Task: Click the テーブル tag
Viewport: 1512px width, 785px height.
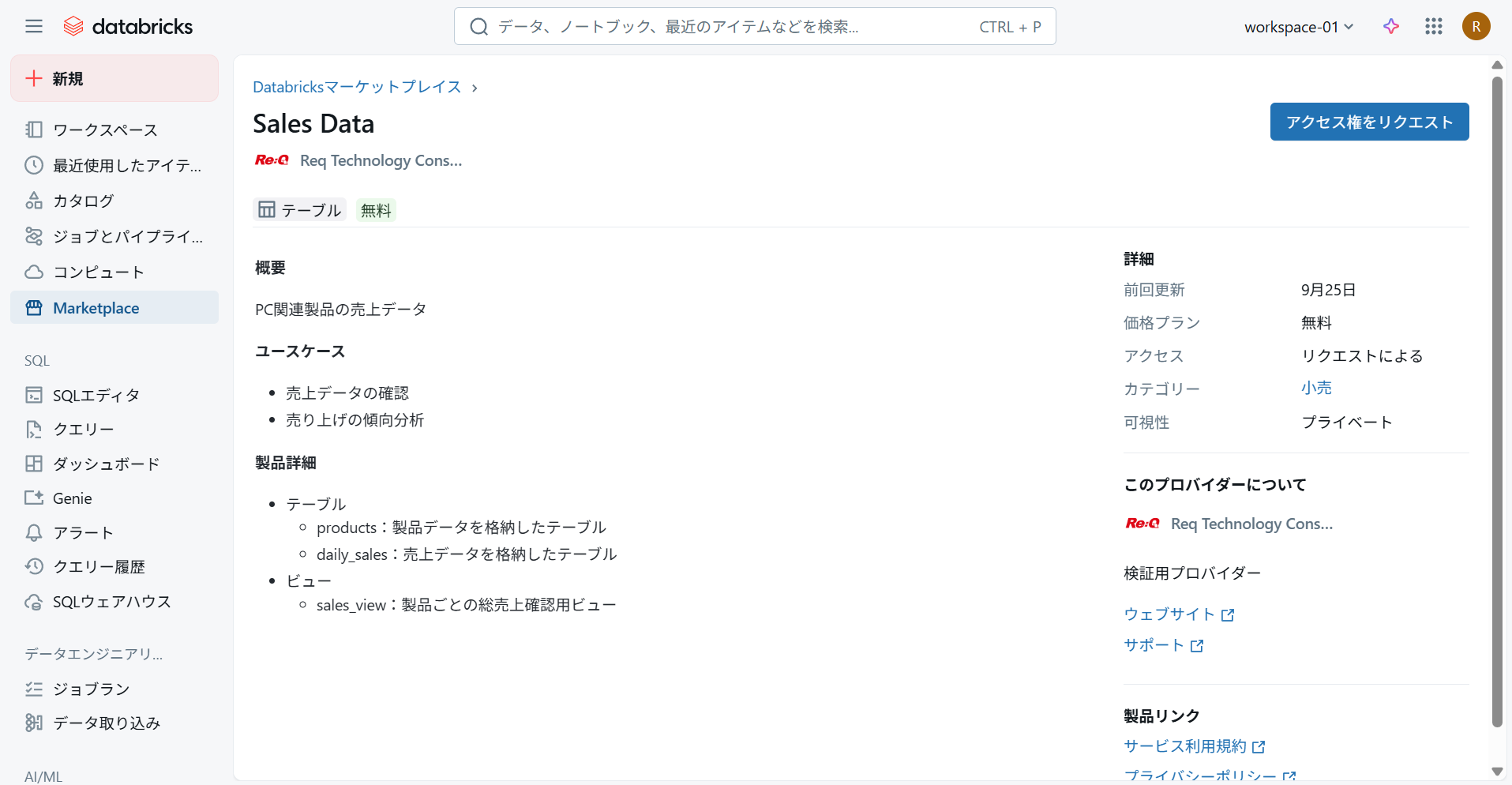Action: tap(299, 209)
